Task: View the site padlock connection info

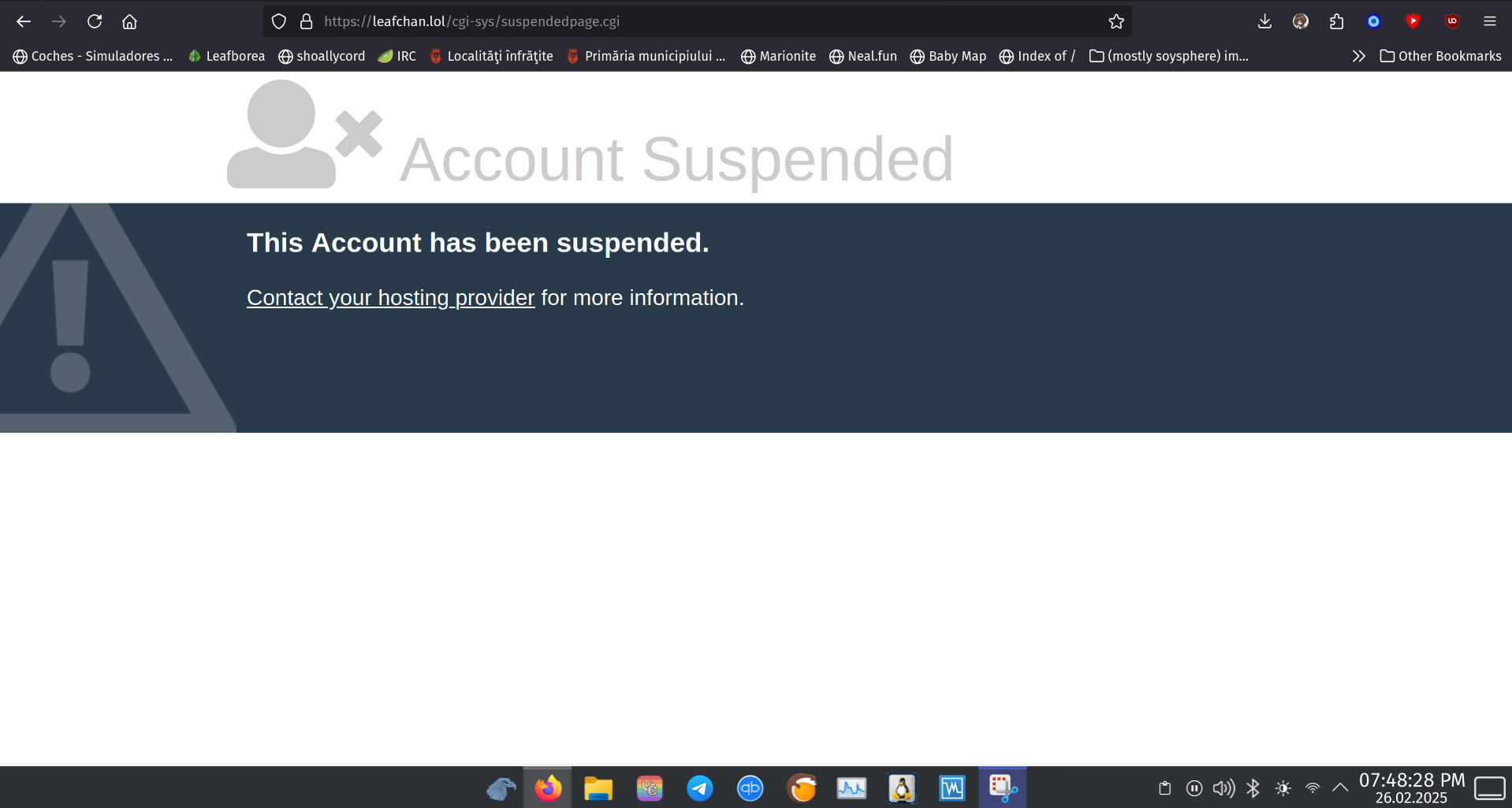Action: coord(307,21)
